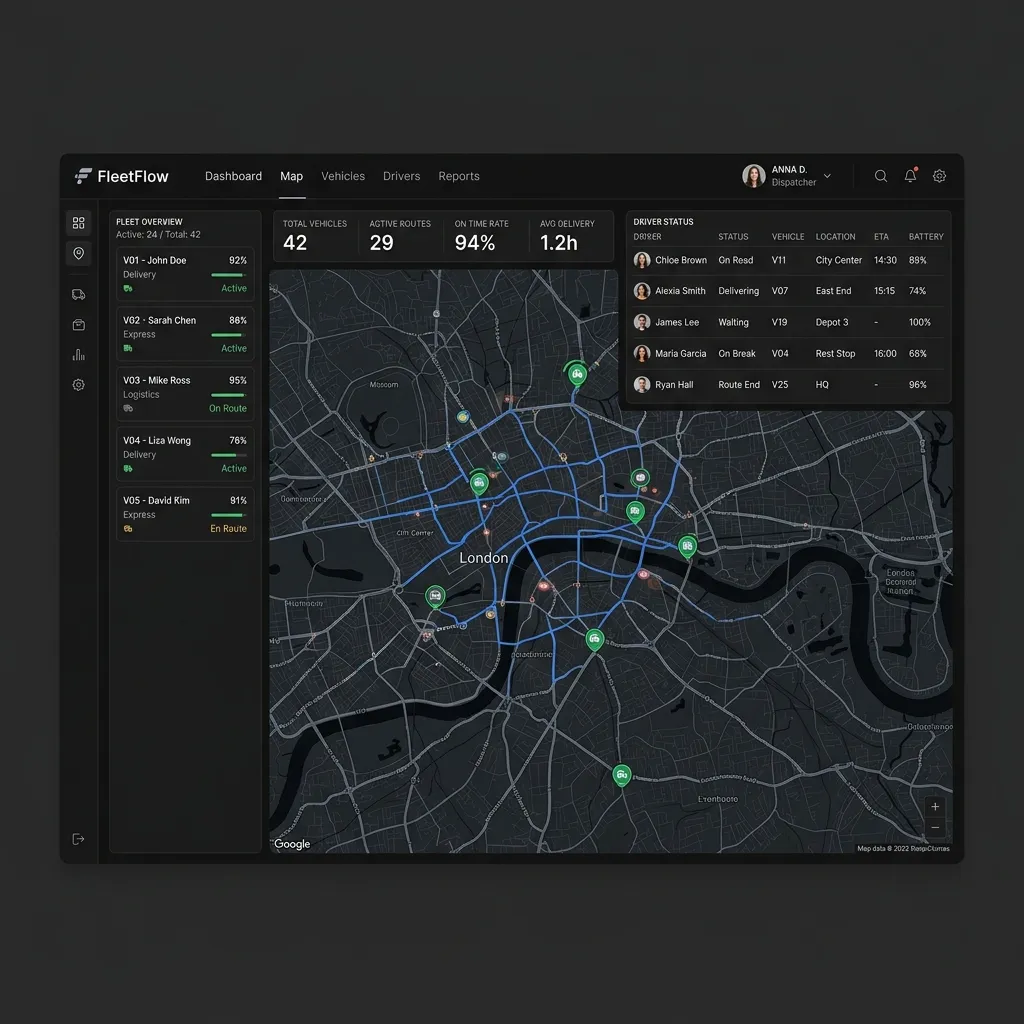
Task: Click the On Time Rate 94% stat
Action: coord(481,236)
